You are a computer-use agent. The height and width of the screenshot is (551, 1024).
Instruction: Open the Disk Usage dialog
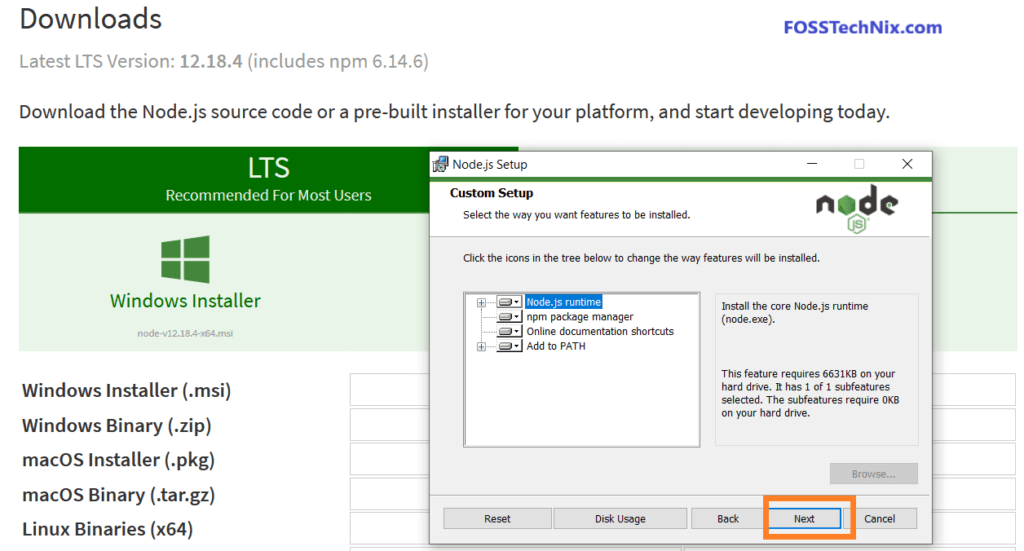(x=620, y=518)
